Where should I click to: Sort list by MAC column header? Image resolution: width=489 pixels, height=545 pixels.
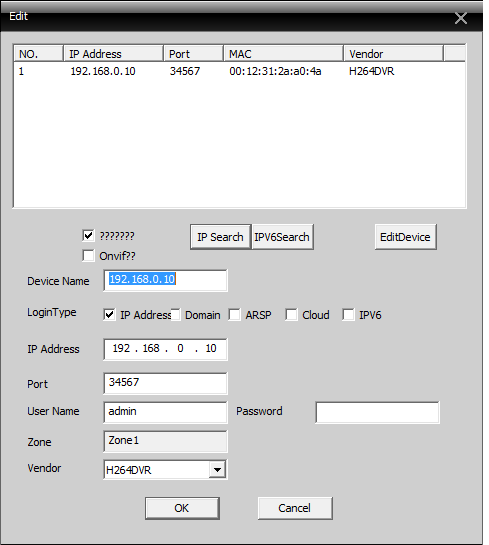(284, 54)
